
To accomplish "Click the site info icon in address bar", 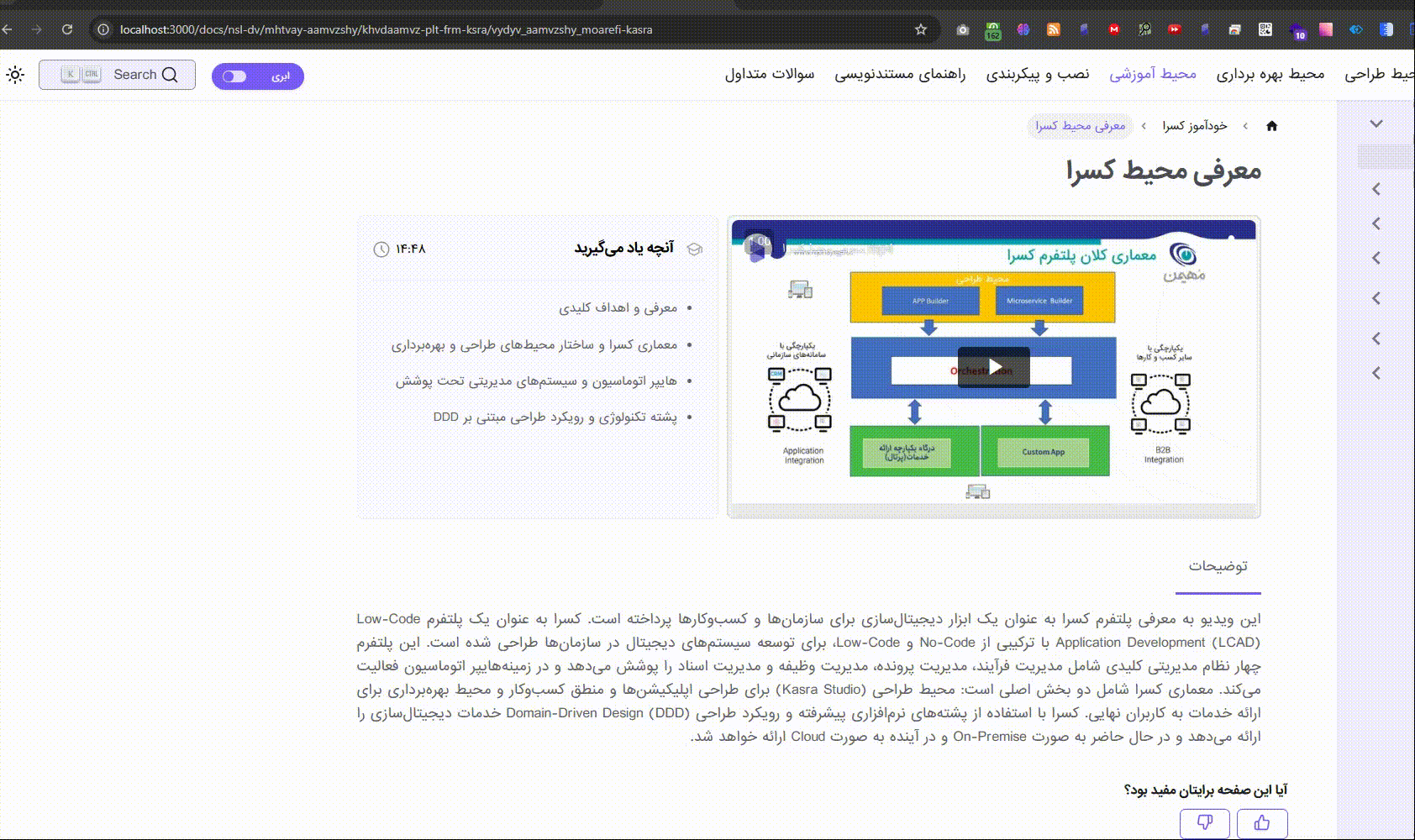I will (103, 29).
